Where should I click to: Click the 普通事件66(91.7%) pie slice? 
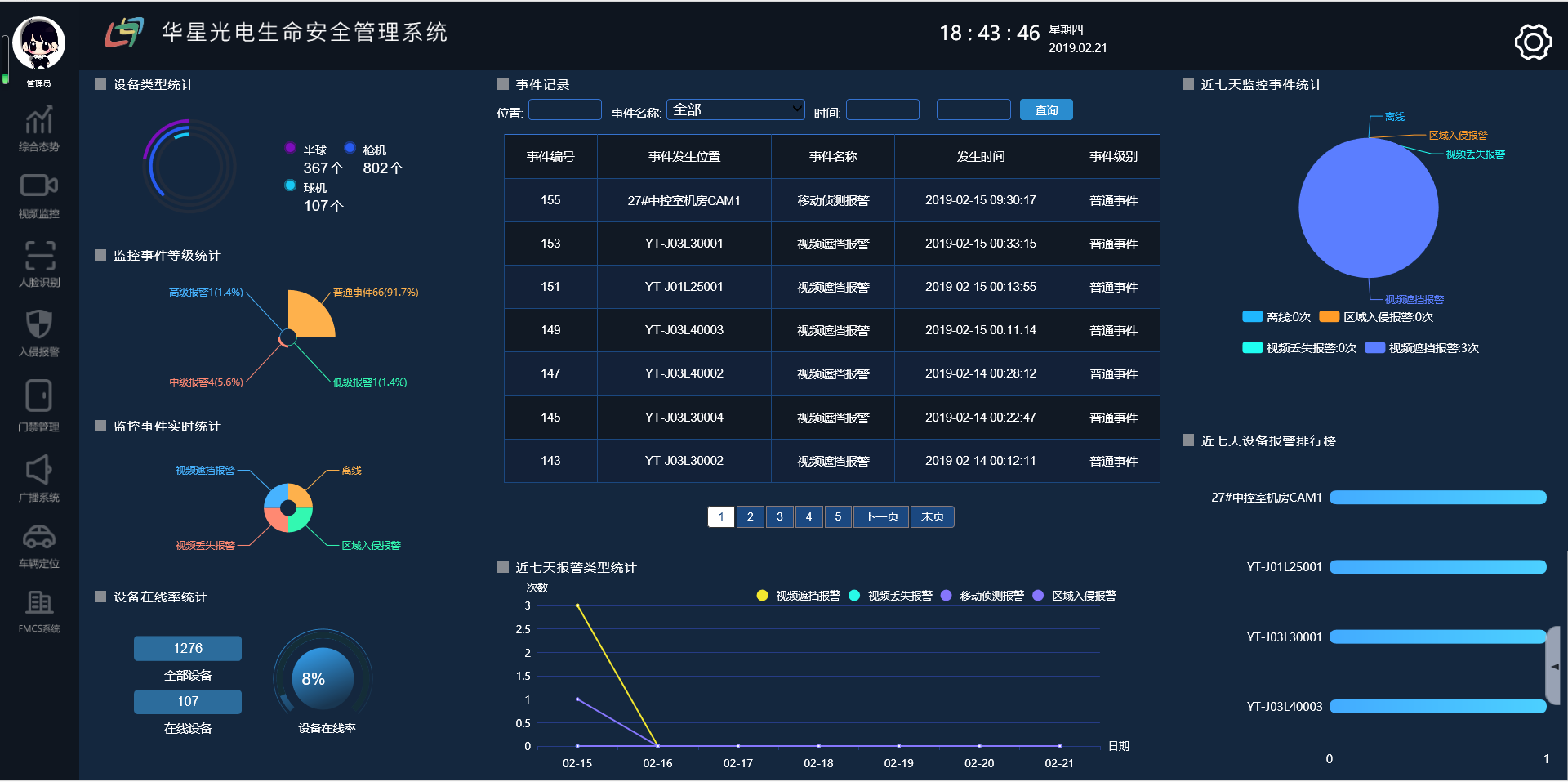click(x=309, y=316)
